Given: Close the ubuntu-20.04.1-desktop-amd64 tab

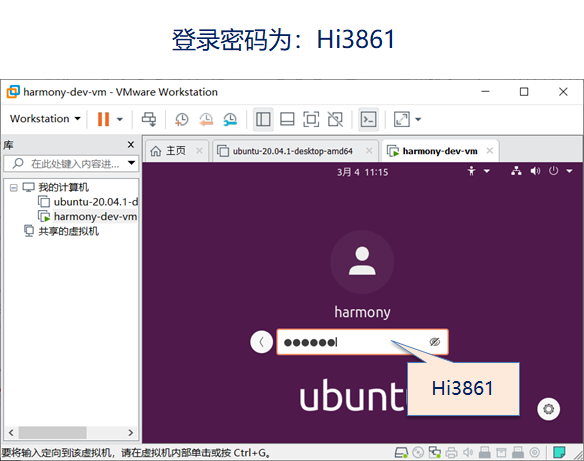Looking at the screenshot, I should (369, 150).
